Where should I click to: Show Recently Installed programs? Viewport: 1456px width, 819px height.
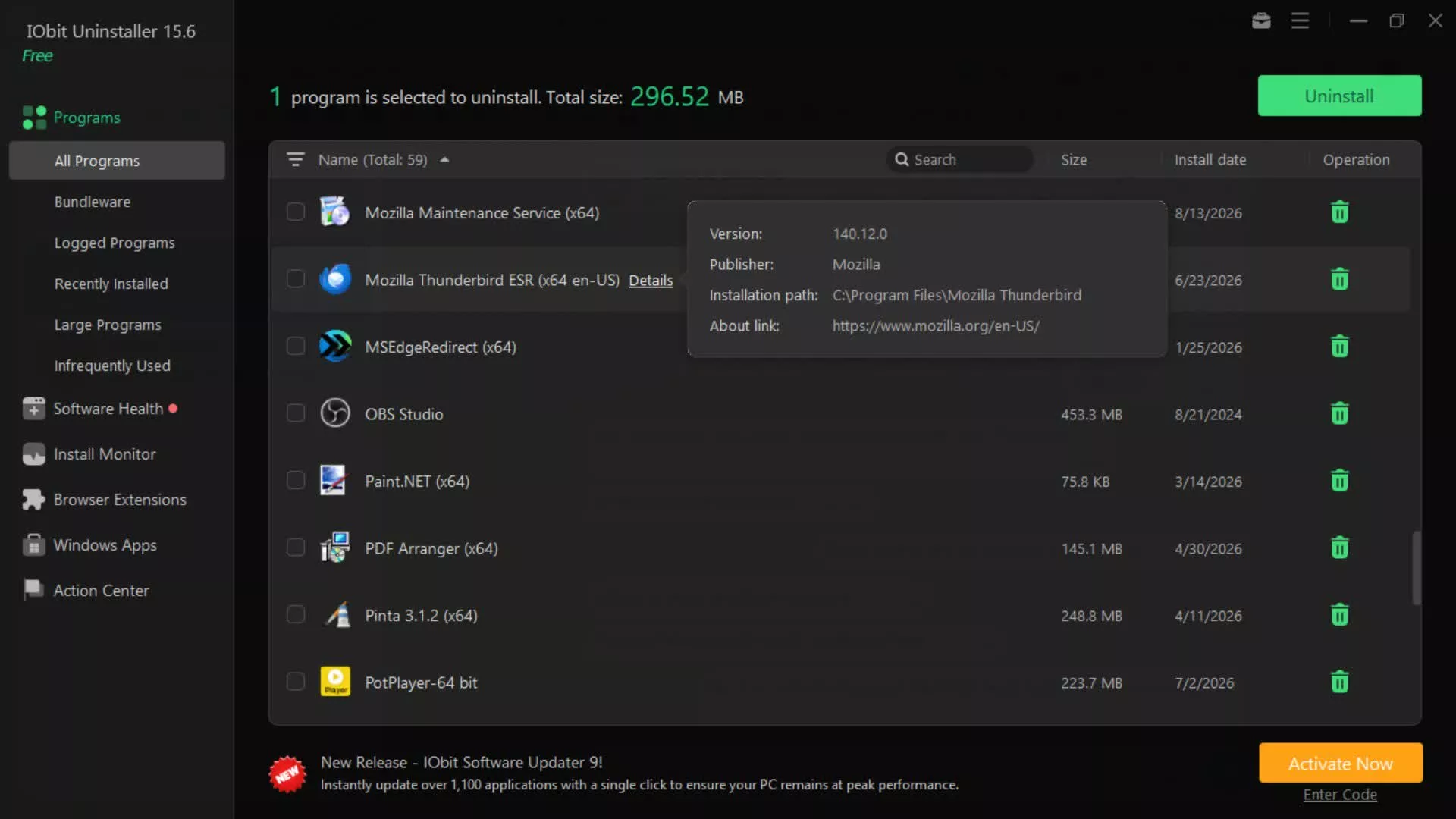111,284
